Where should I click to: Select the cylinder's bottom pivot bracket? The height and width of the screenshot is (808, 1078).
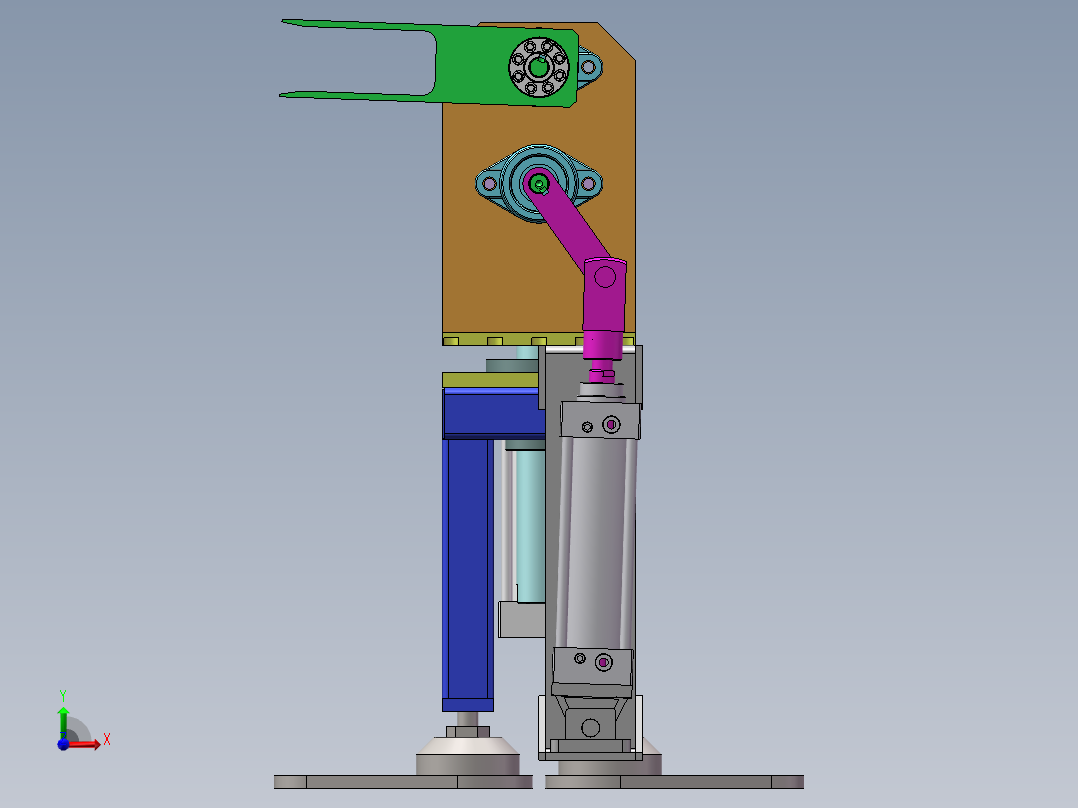coord(591,727)
